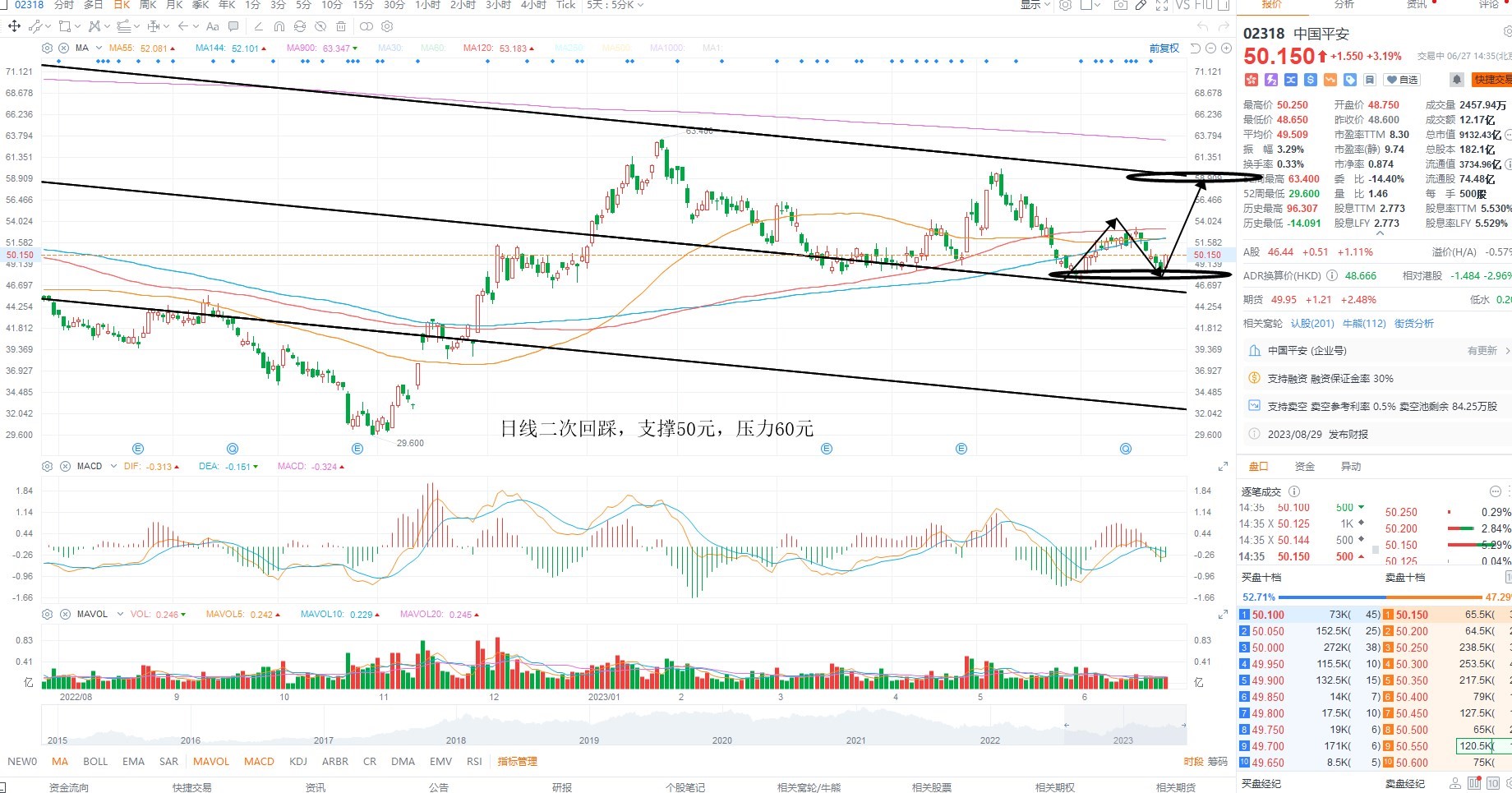Open the info icon next to 逐笔成交

tap(1294, 491)
